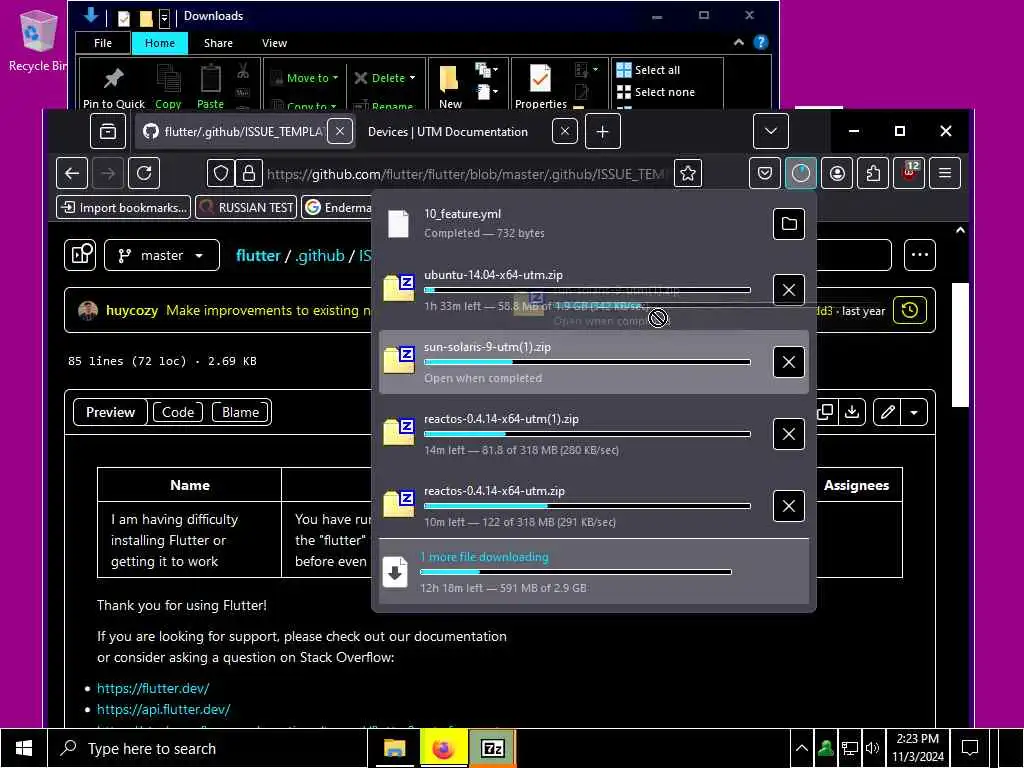The width and height of the screenshot is (1024, 768).
Task: Close the flutter/.github/ISSUE_TEMPLATE tab
Action: pyautogui.click(x=340, y=131)
